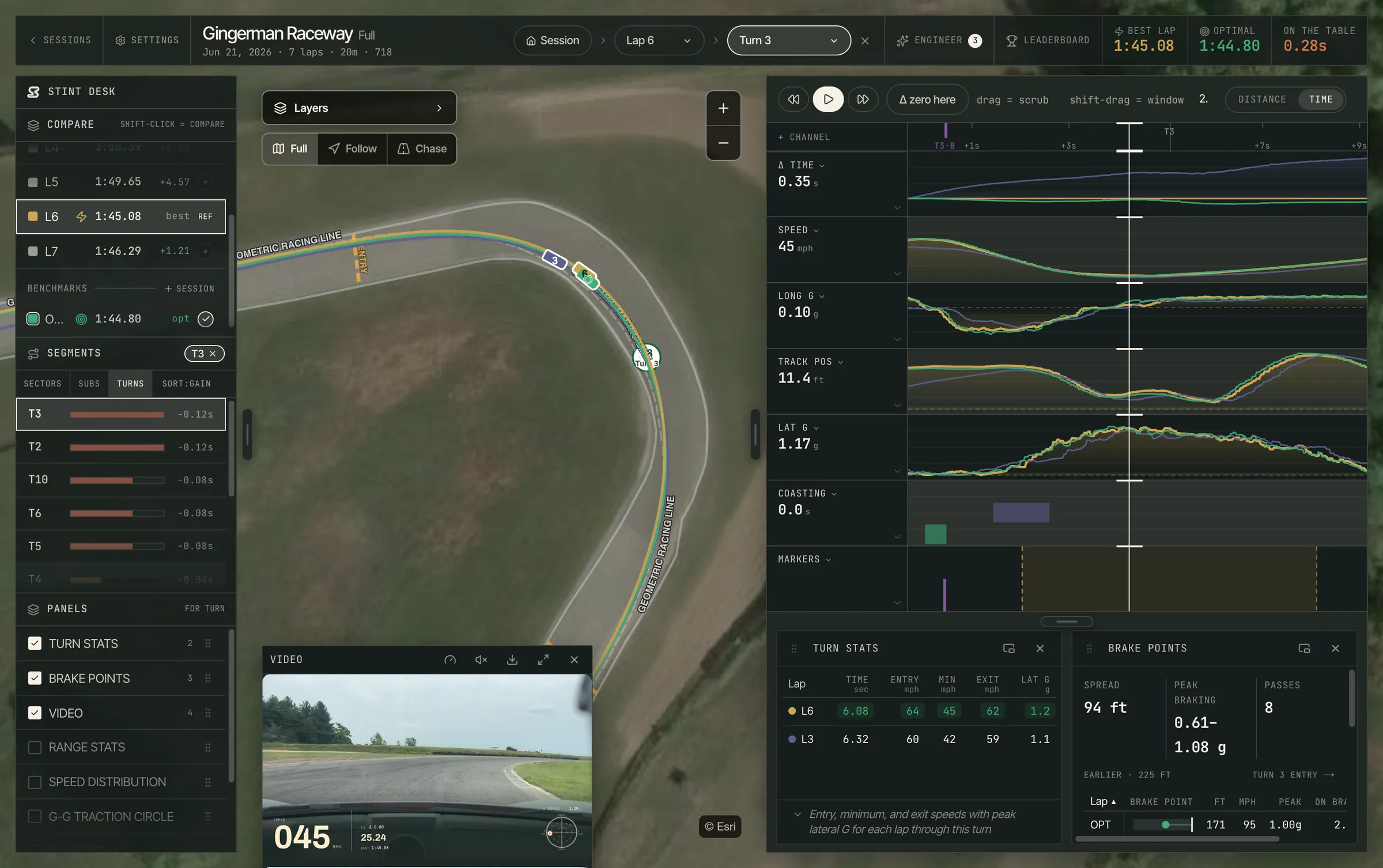Mute the video with the speaker icon
The height and width of the screenshot is (868, 1383).
[x=481, y=659]
